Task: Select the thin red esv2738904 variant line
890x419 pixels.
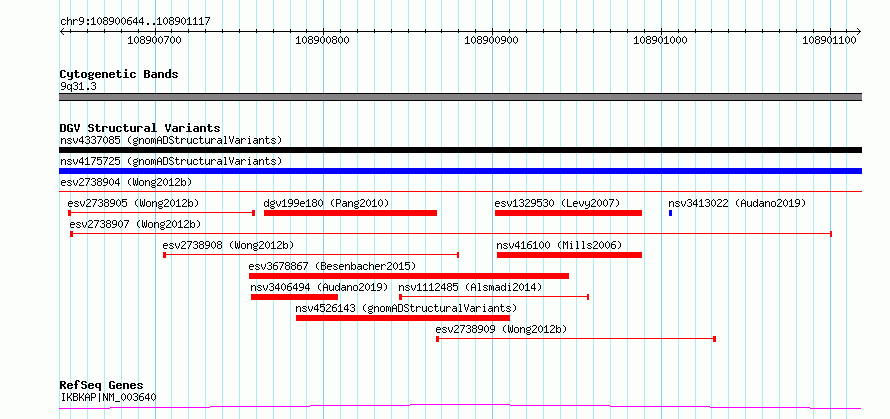Action: tap(460, 192)
